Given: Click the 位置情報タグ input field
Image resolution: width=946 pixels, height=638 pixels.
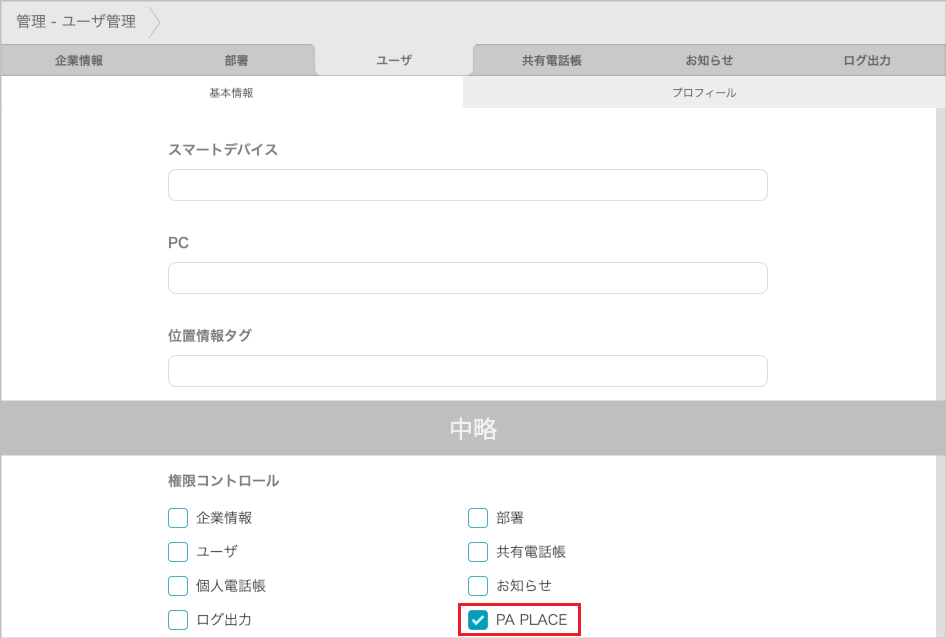Looking at the screenshot, I should pos(467,371).
